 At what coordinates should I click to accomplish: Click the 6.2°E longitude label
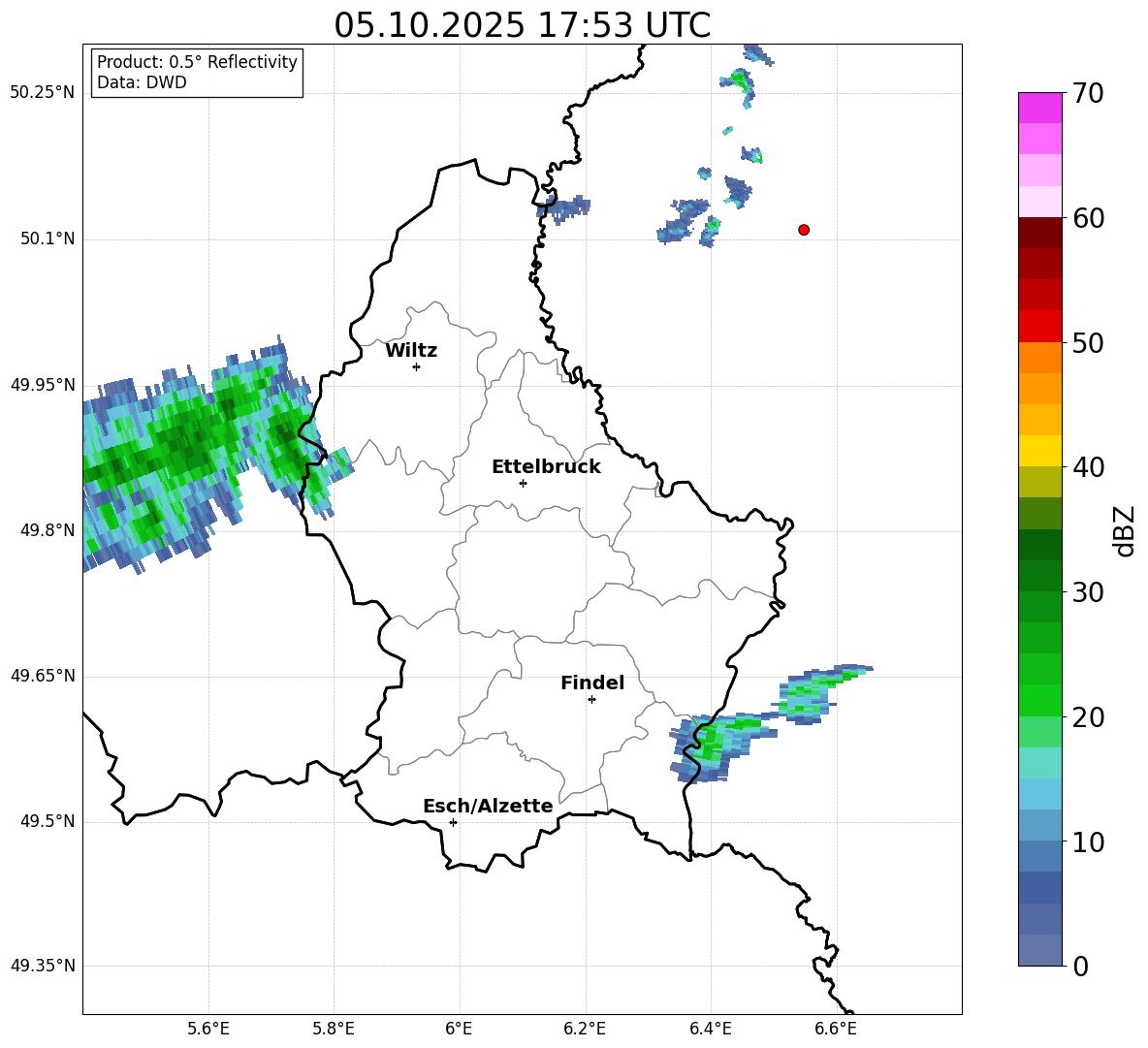(x=585, y=1029)
